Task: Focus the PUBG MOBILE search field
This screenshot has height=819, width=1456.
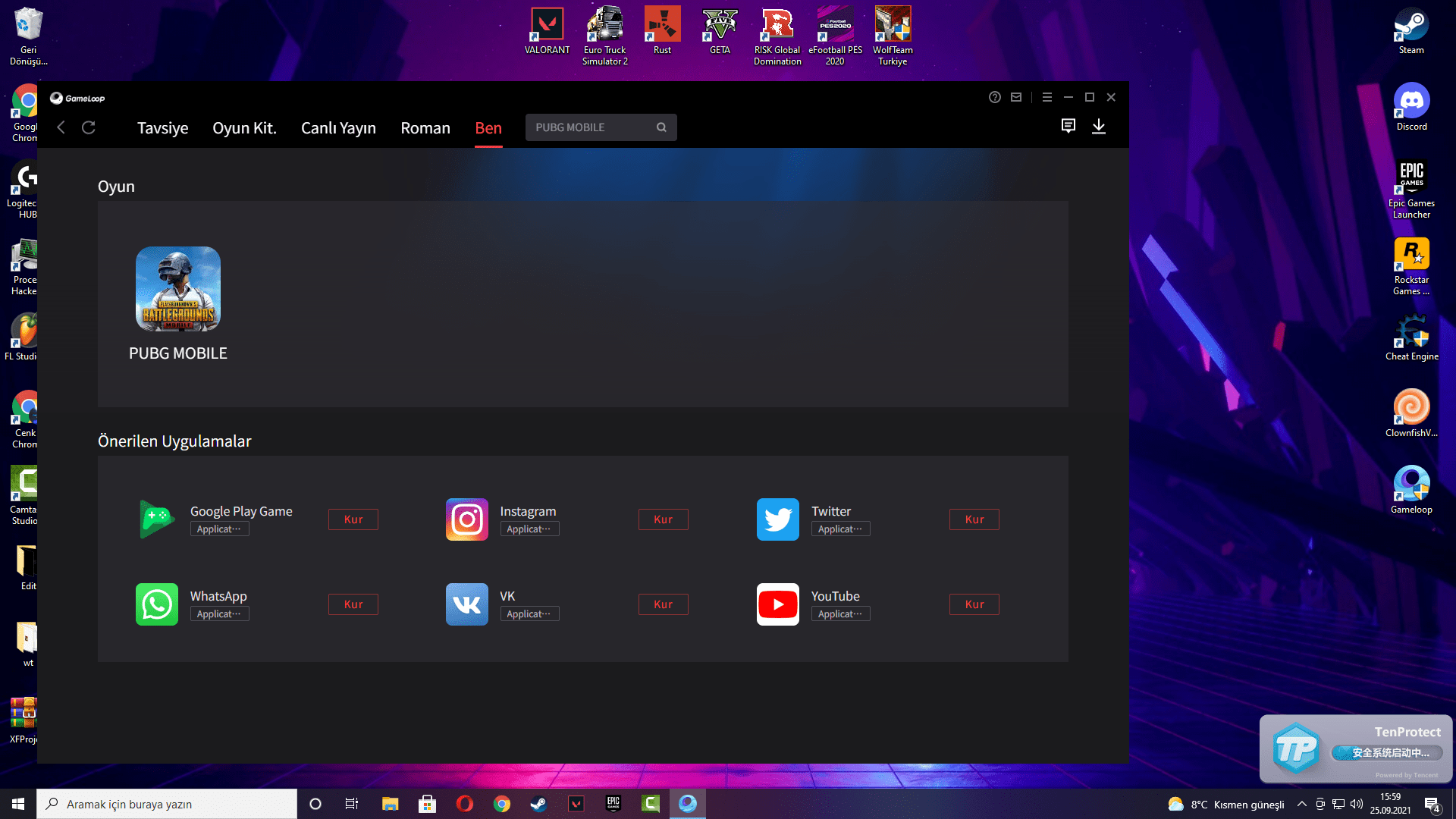Action: 601,127
